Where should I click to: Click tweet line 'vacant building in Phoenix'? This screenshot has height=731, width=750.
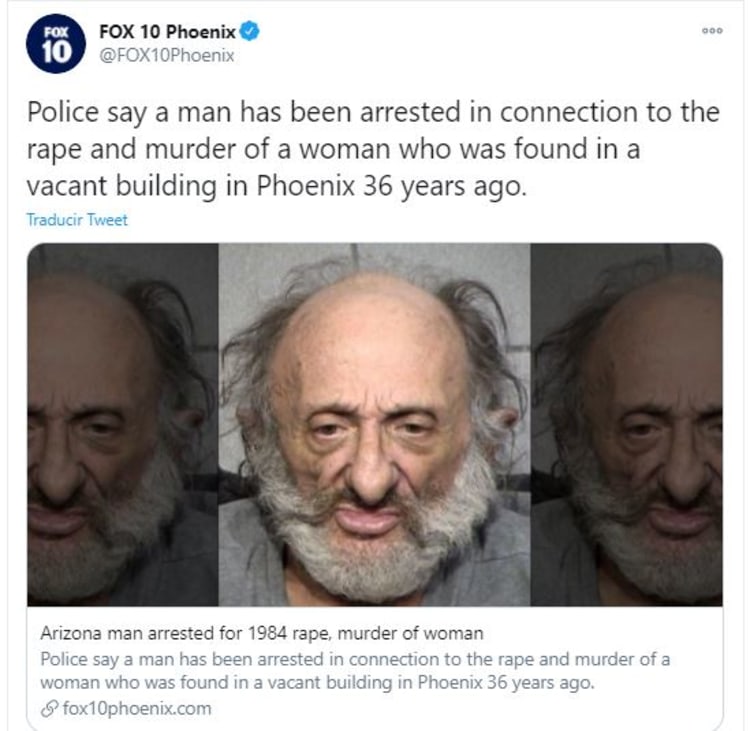point(276,186)
